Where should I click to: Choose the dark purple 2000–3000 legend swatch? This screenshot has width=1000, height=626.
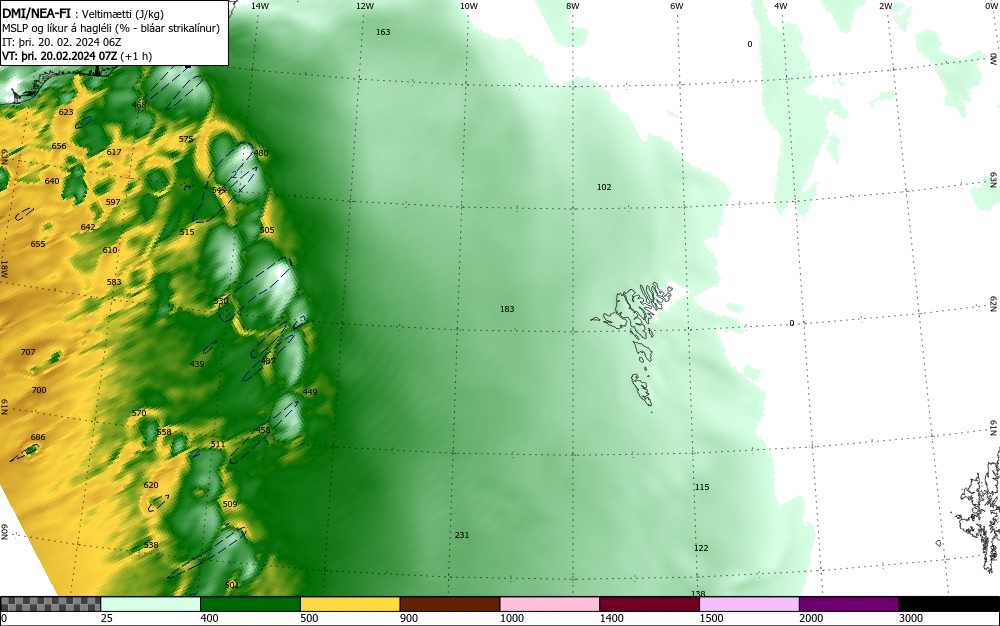click(849, 604)
